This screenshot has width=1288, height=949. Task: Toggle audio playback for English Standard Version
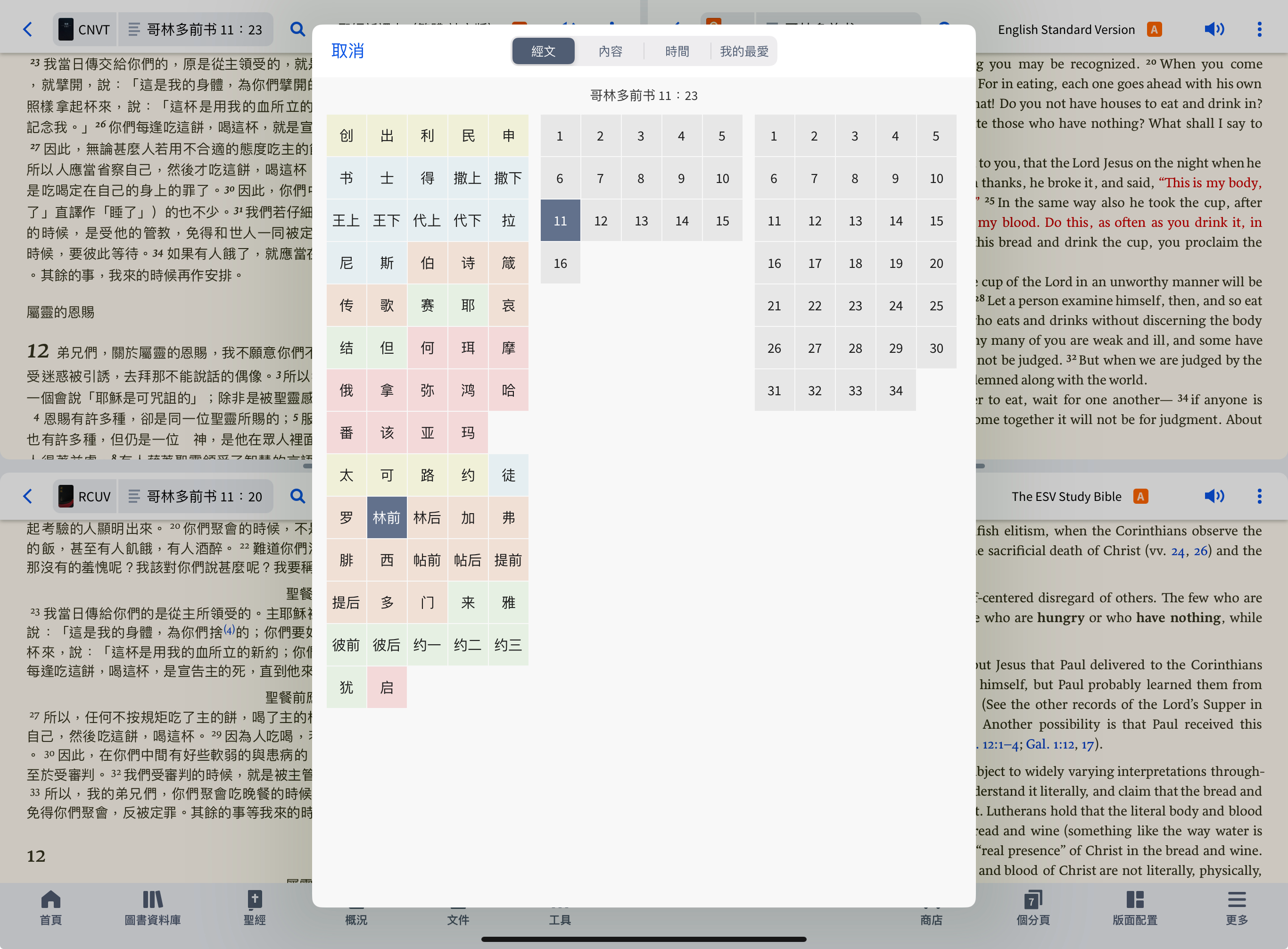coord(1215,29)
